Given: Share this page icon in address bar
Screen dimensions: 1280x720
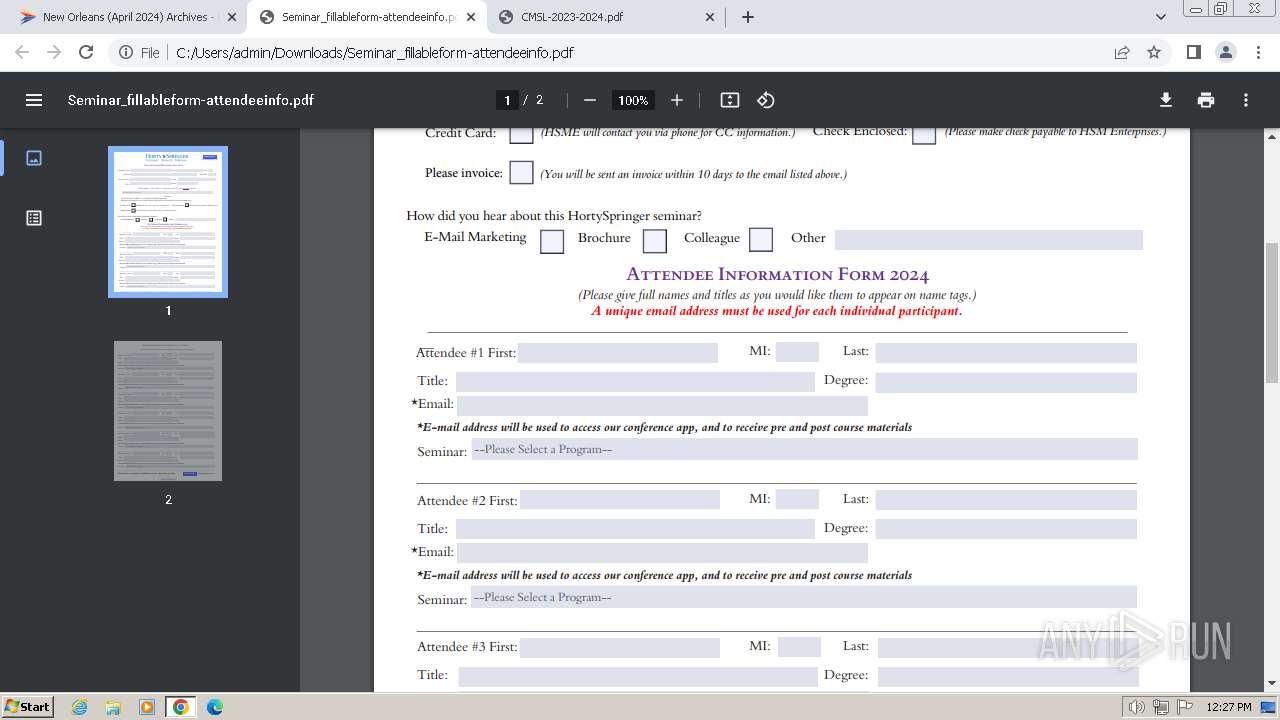Looking at the screenshot, I should coord(1122,52).
